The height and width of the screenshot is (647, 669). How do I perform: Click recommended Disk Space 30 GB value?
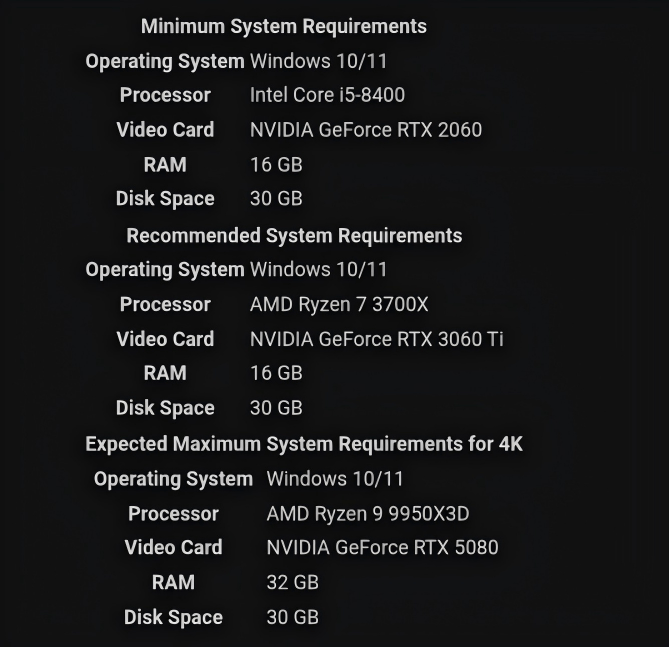276,408
